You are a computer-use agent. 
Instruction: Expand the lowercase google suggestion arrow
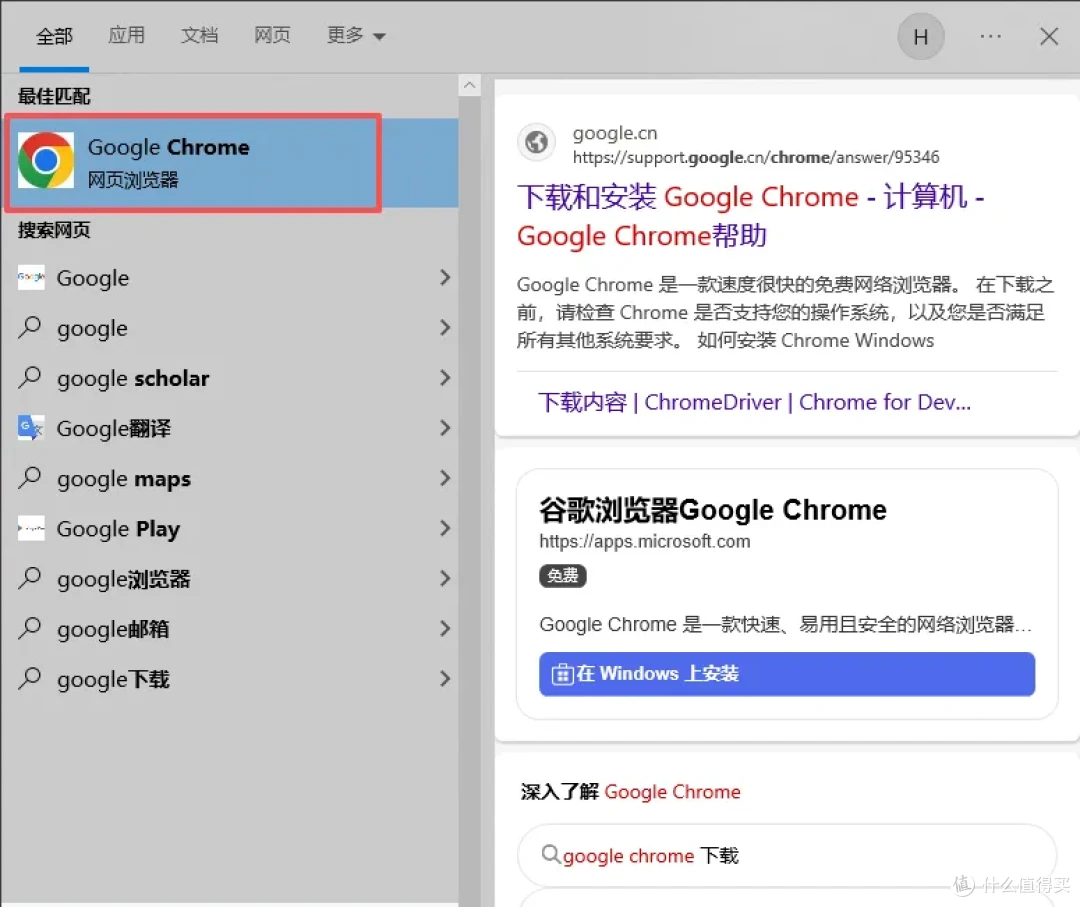coord(445,327)
